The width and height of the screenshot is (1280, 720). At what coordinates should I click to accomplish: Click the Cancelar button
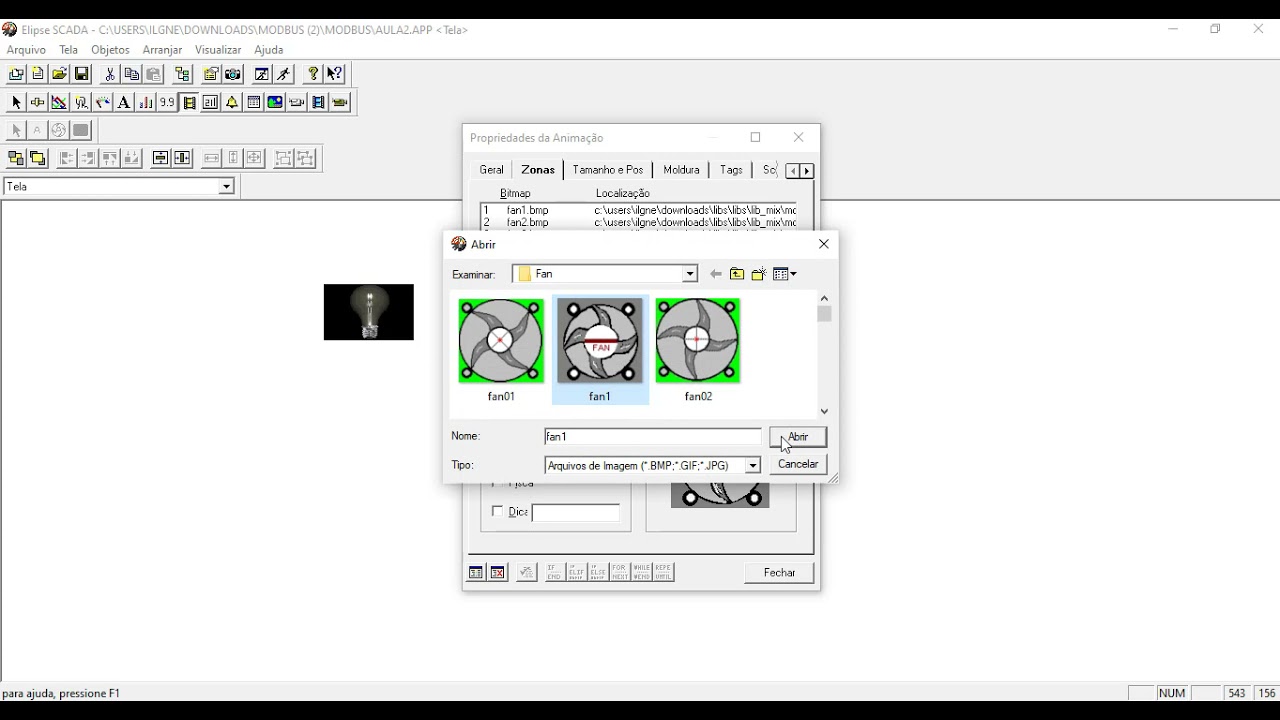pos(798,464)
